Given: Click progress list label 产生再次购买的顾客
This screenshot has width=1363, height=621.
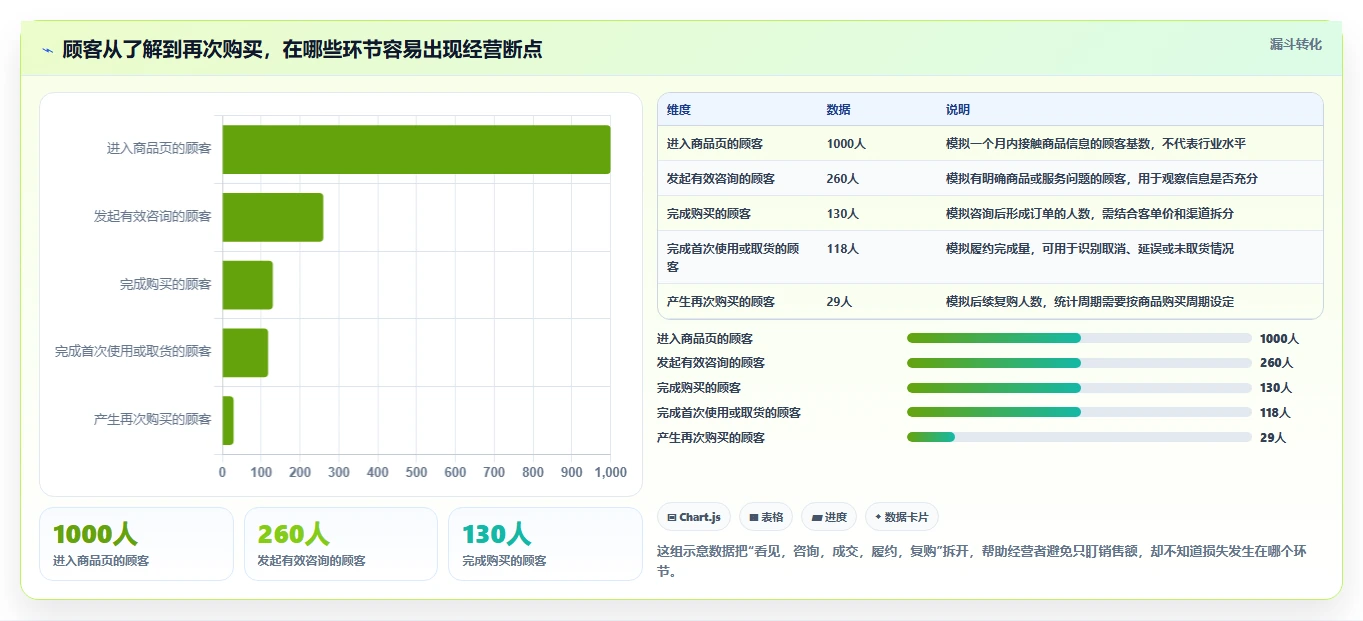Looking at the screenshot, I should pyautogui.click(x=711, y=438).
